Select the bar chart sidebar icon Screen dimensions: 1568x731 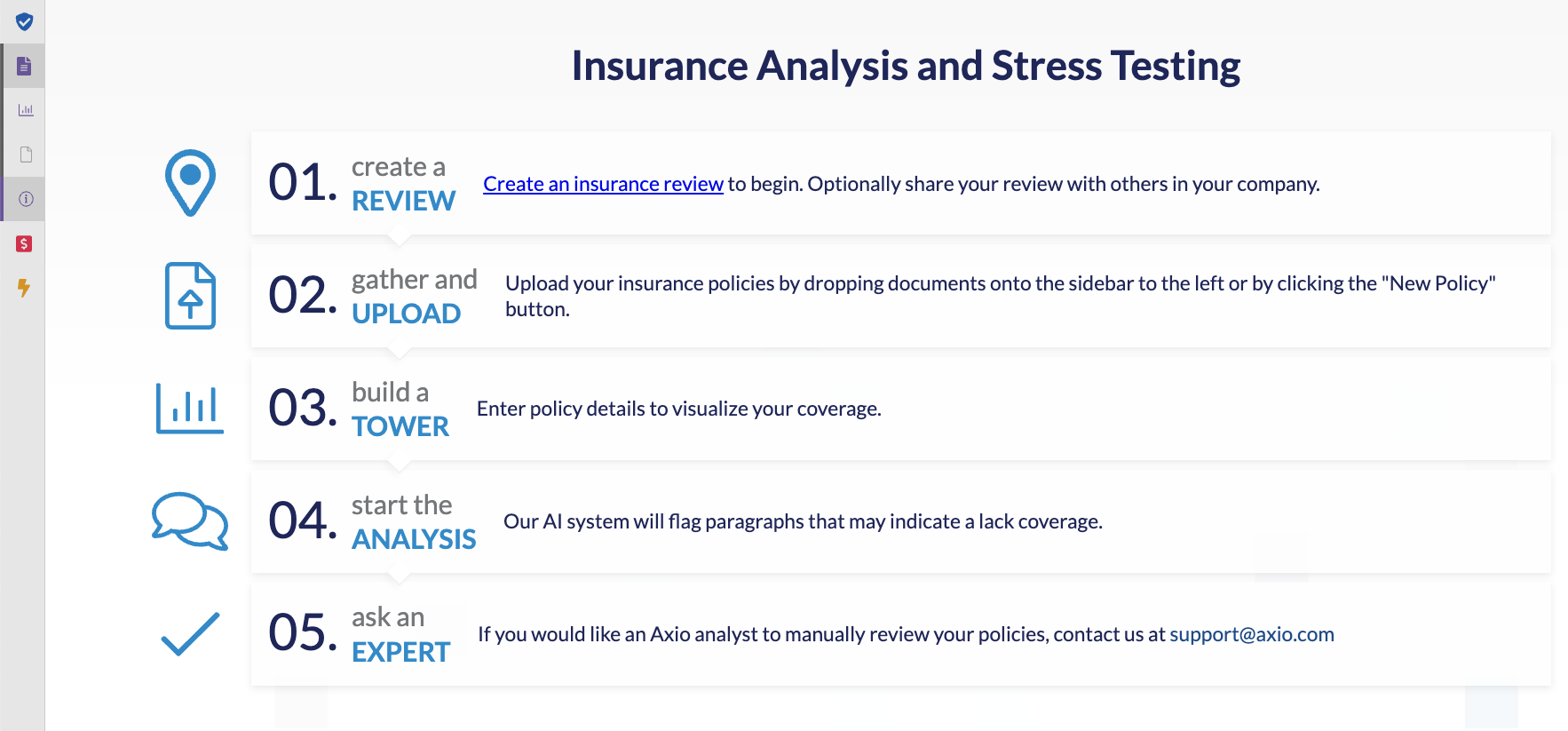pos(26,110)
